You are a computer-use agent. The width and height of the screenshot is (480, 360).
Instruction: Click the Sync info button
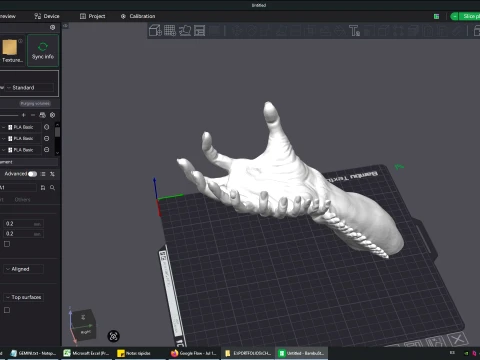(x=43, y=51)
